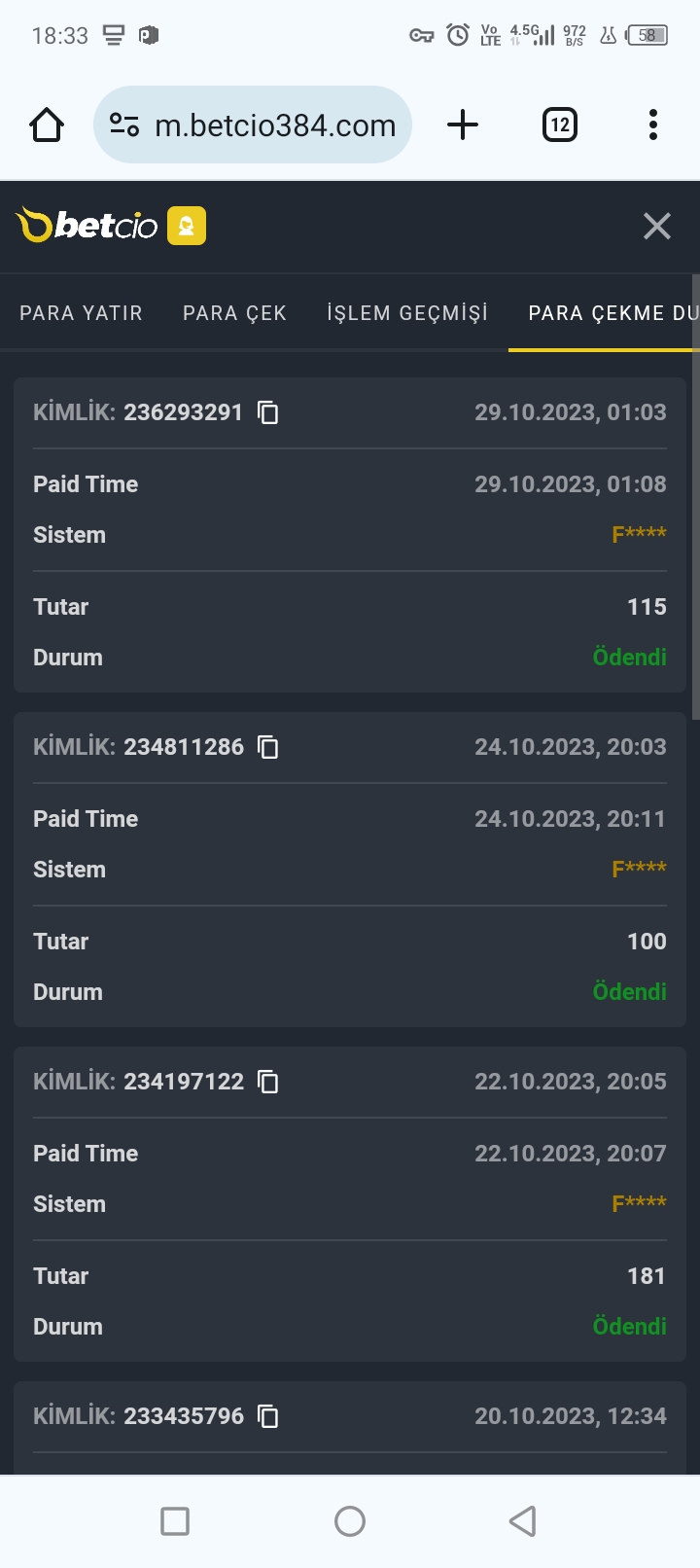Switch to PARA YATIR tab

click(x=81, y=313)
